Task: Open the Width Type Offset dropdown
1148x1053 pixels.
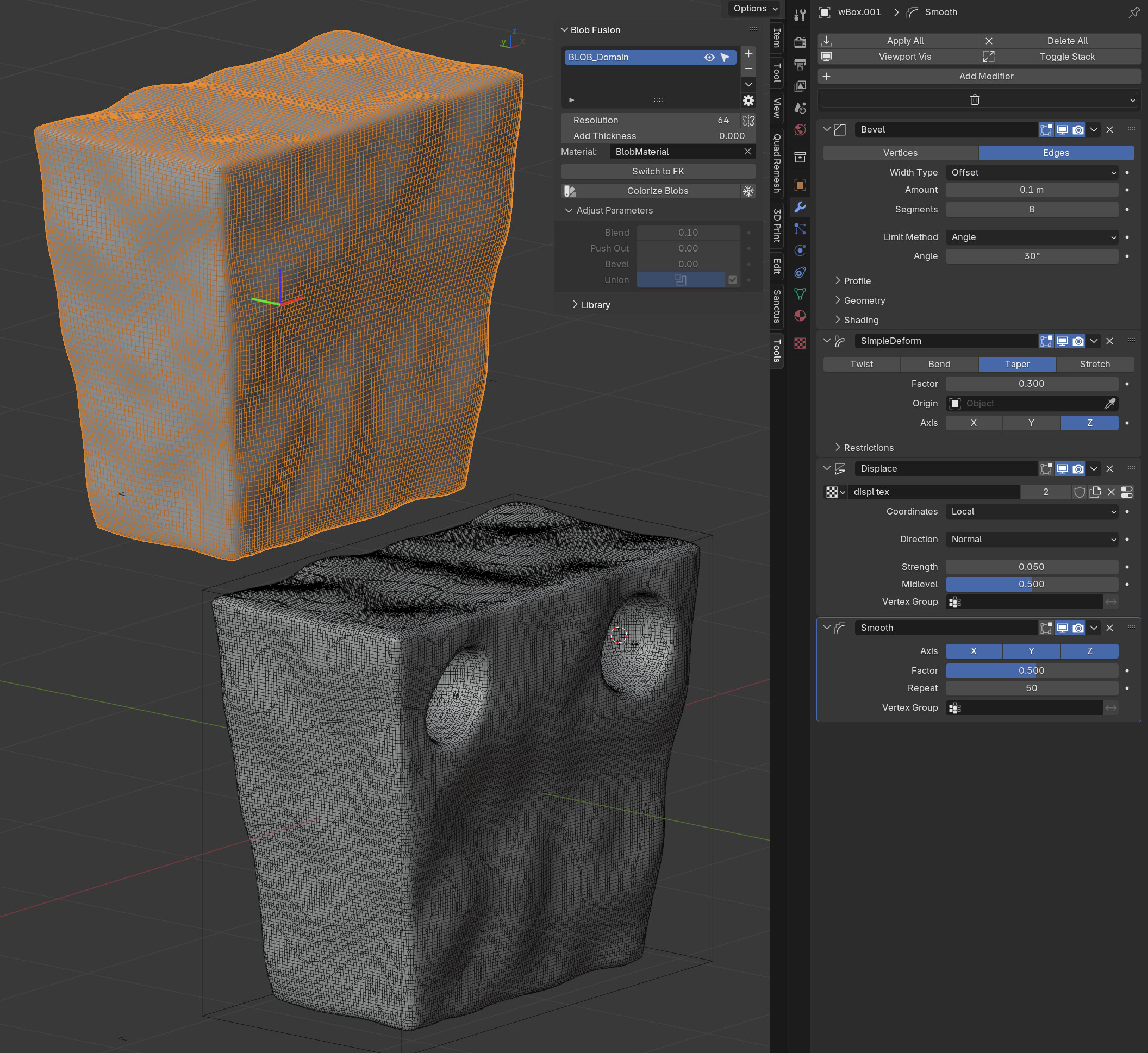Action: (x=1032, y=173)
